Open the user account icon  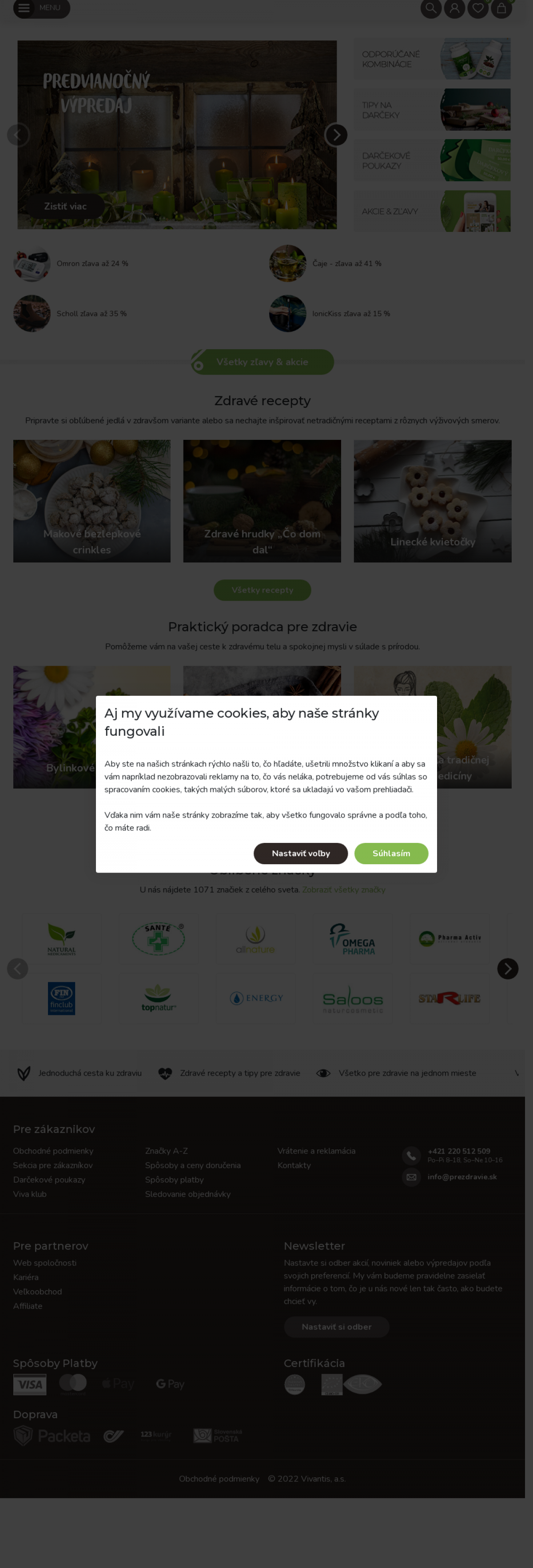454,8
